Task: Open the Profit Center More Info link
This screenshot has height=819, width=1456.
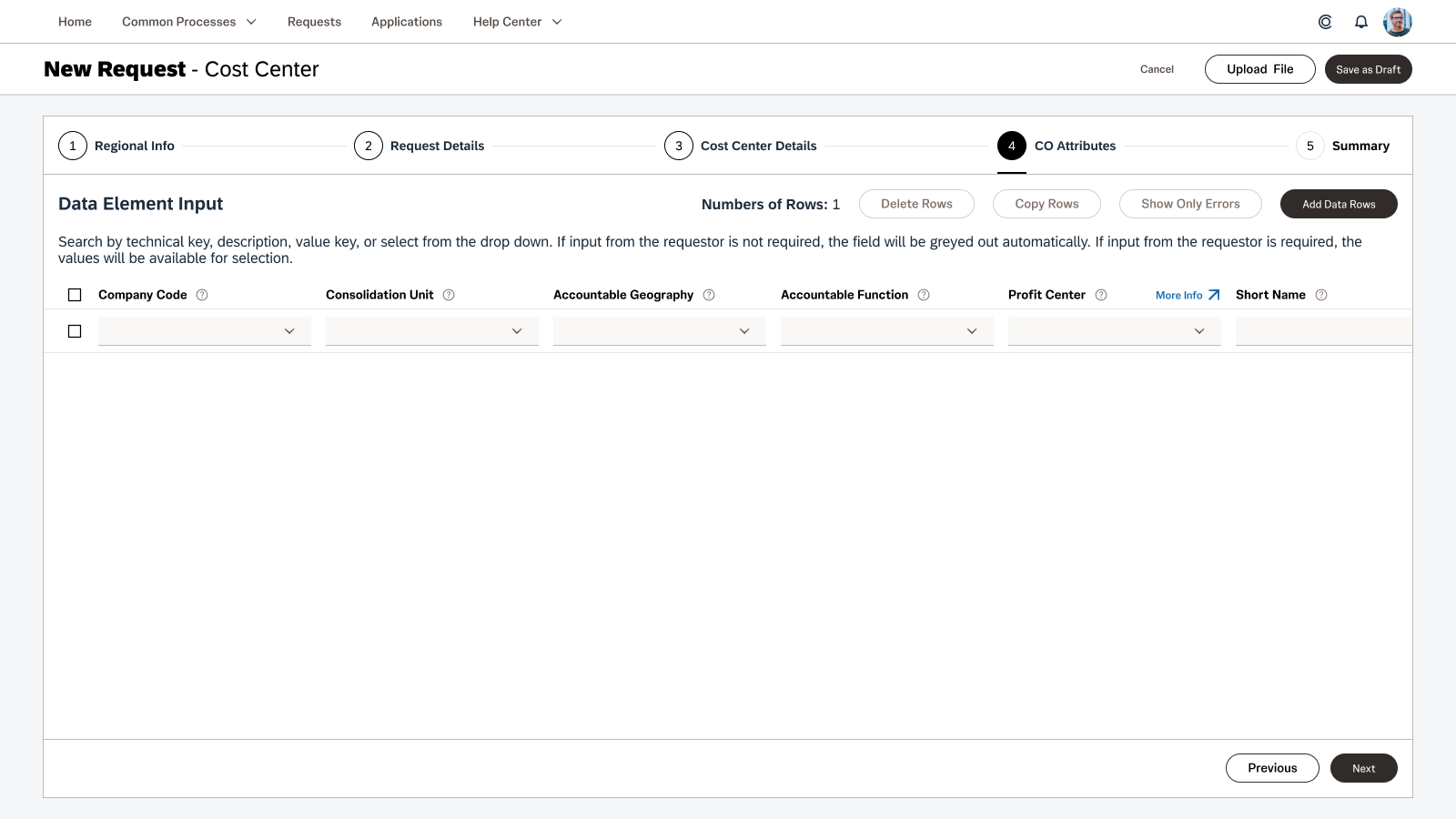Action: (x=1187, y=295)
